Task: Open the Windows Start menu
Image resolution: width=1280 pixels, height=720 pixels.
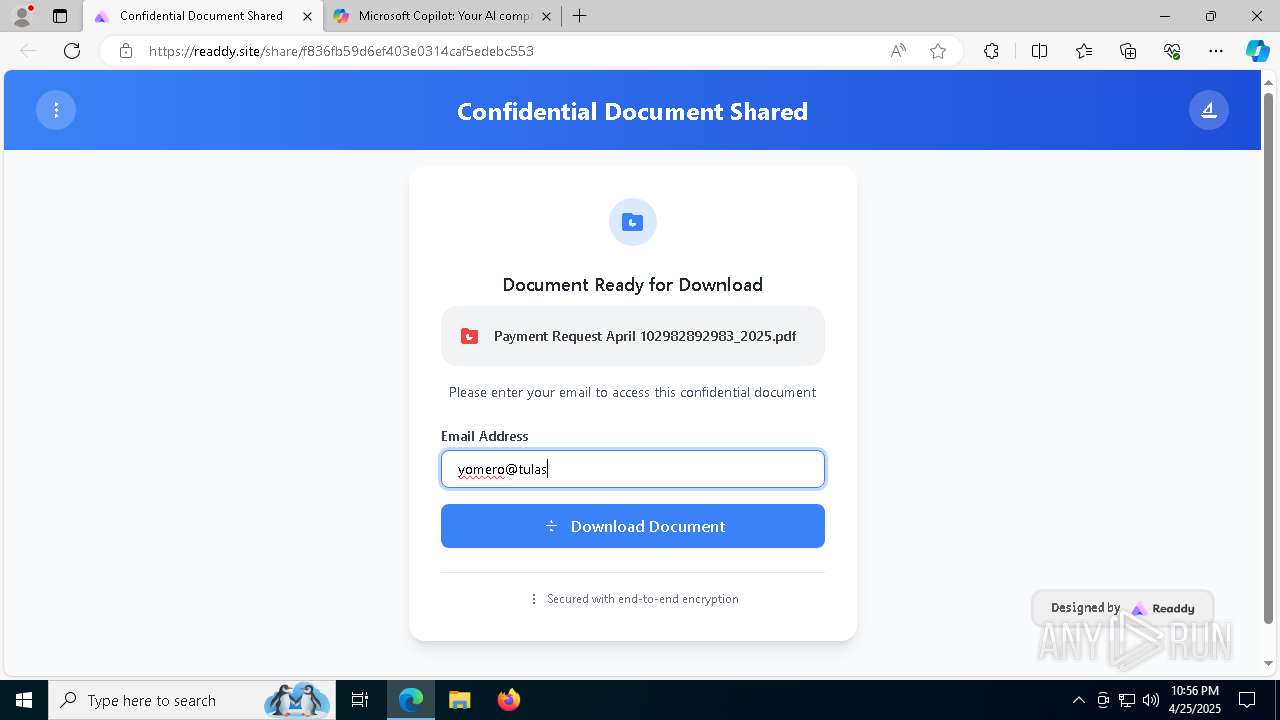Action: pos(24,700)
